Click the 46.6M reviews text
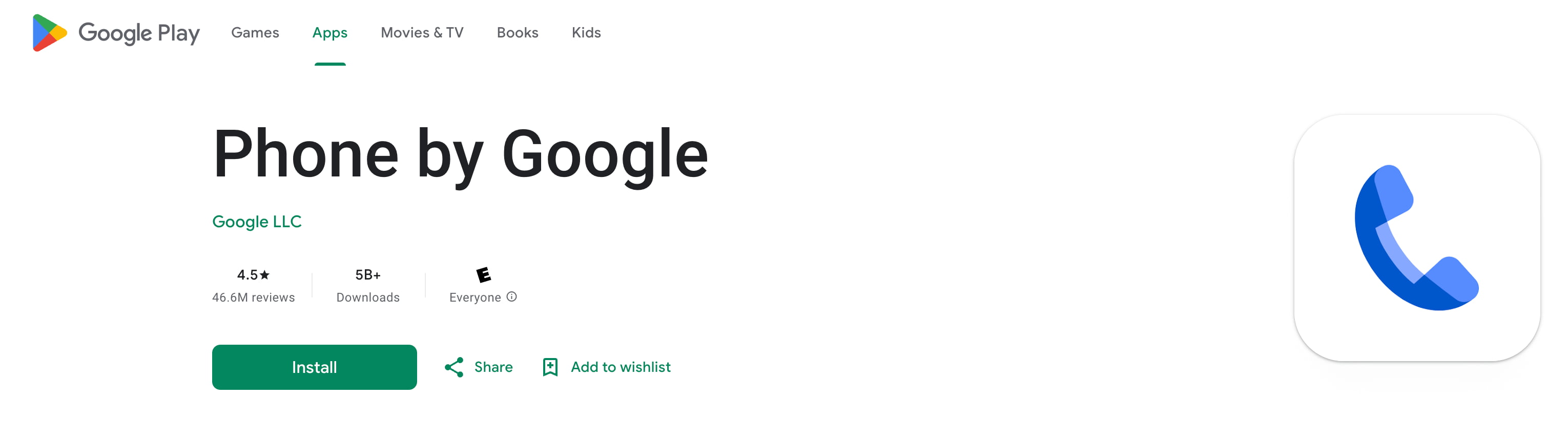 pyautogui.click(x=253, y=298)
